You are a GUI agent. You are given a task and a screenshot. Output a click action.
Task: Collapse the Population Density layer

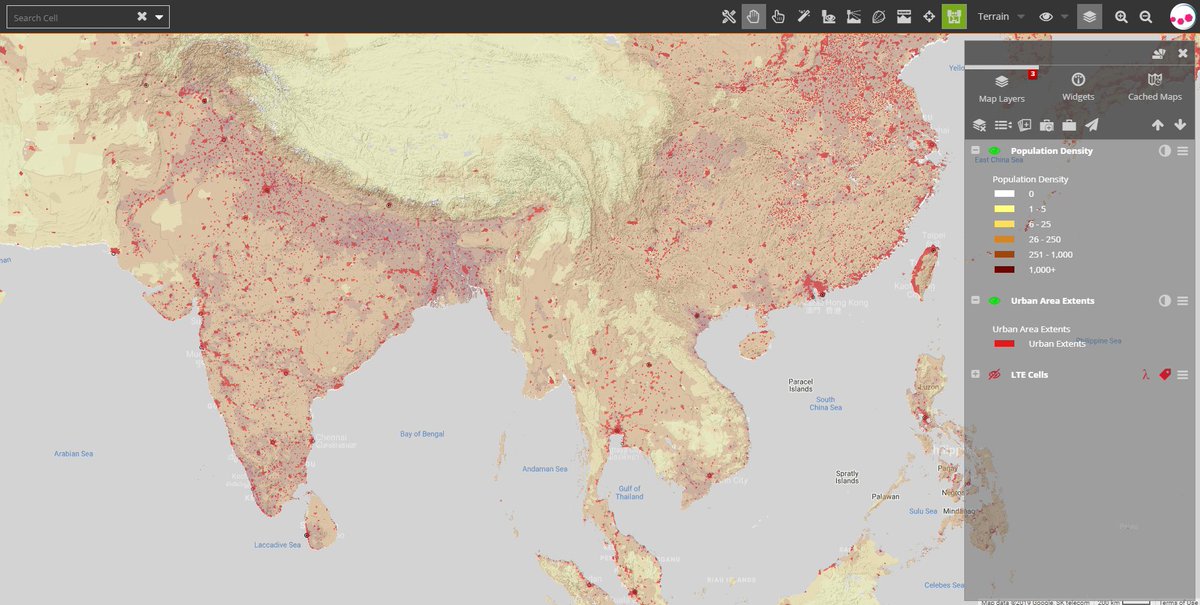tap(976, 150)
